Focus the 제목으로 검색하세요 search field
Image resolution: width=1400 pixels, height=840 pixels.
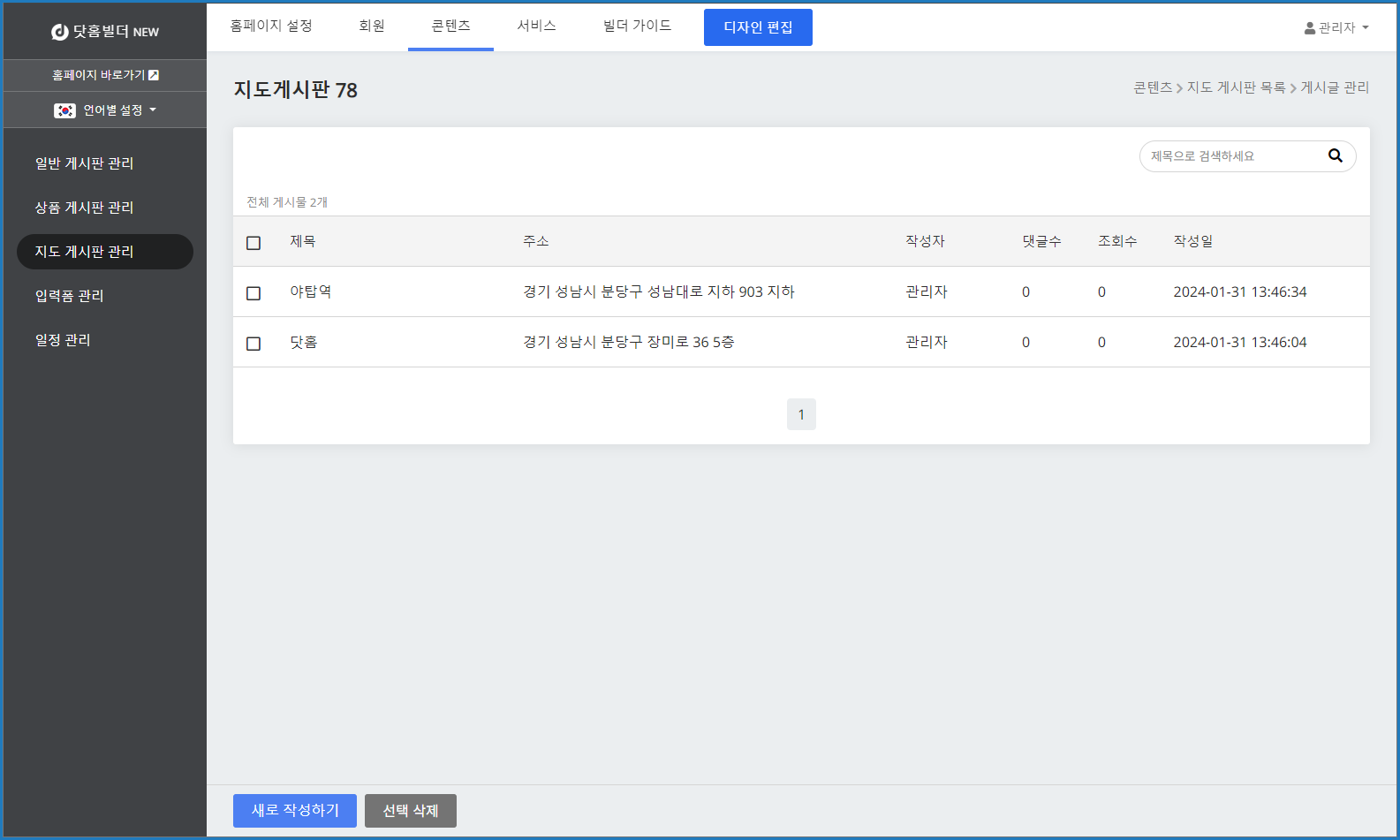[1231, 156]
